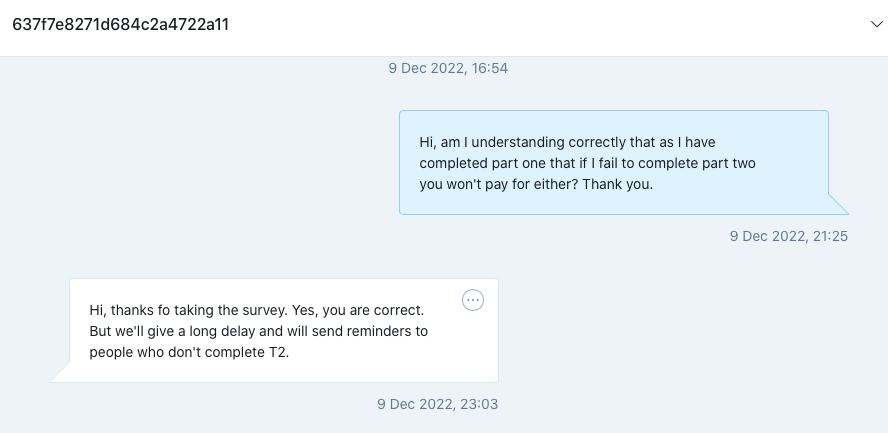Open the more options ellipsis on the reply
The height and width of the screenshot is (433, 888).
473,300
